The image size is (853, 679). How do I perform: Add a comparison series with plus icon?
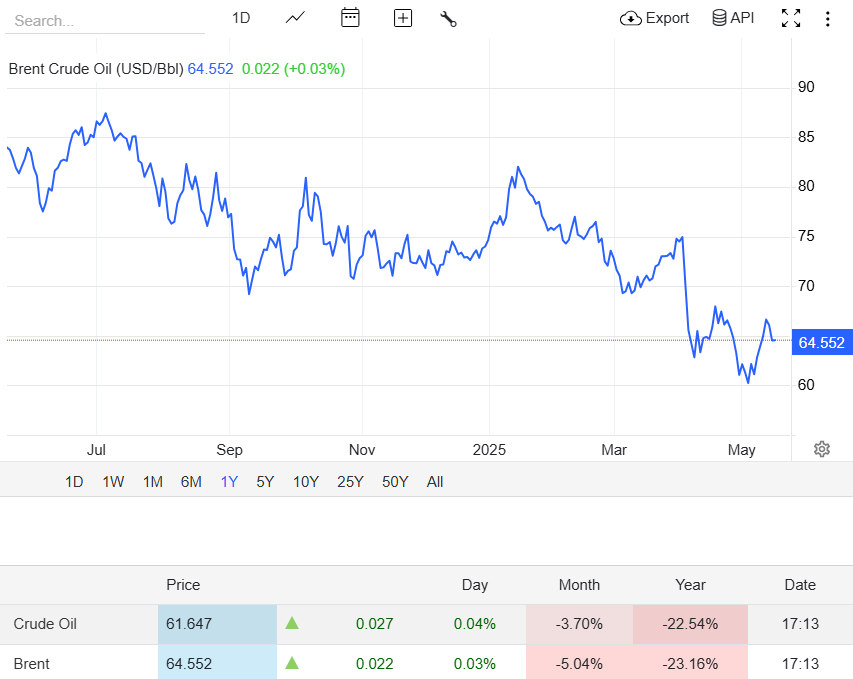tap(403, 18)
